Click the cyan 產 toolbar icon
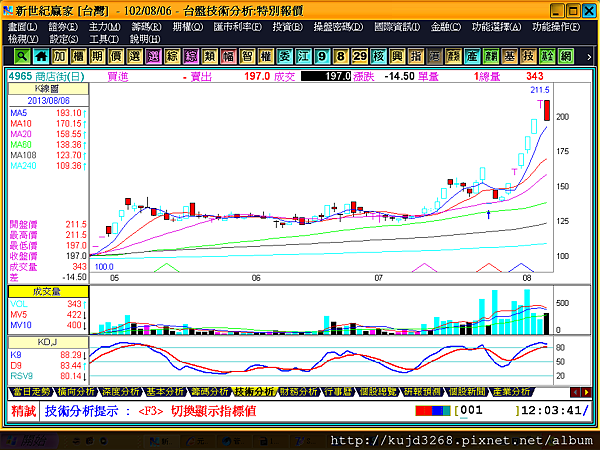 [472, 57]
